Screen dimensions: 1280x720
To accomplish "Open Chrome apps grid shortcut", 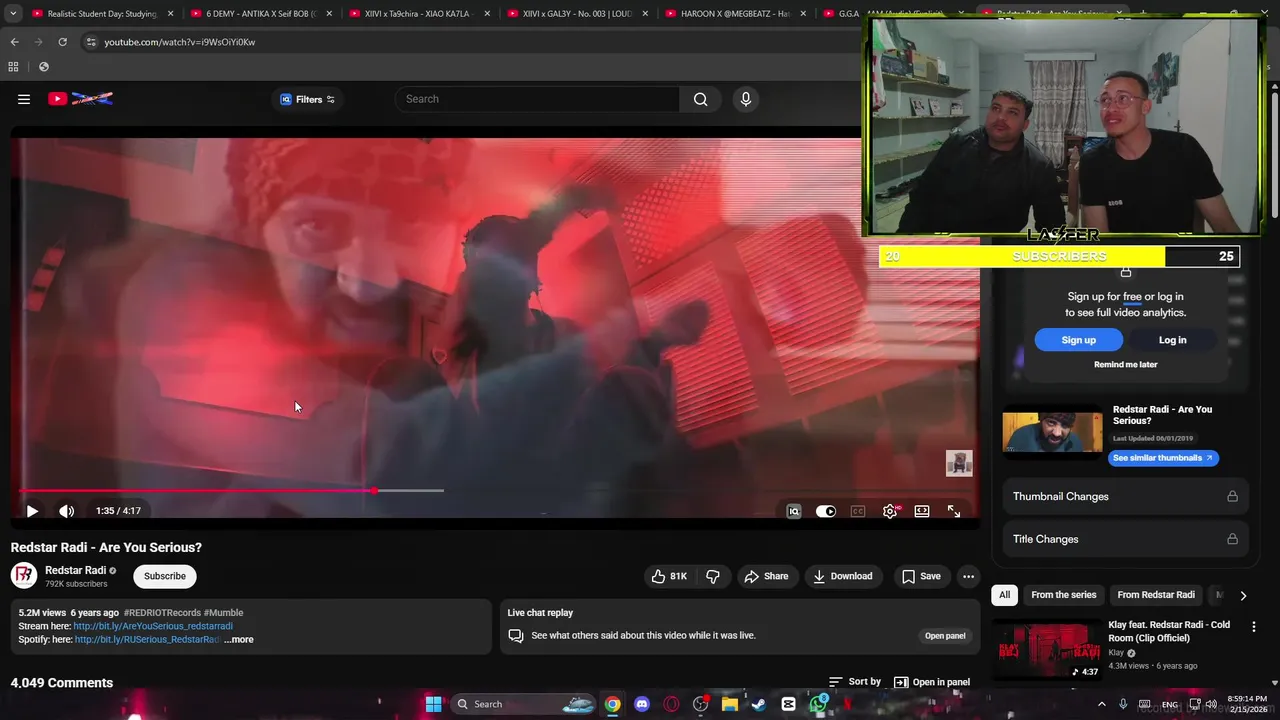I will tap(13, 67).
